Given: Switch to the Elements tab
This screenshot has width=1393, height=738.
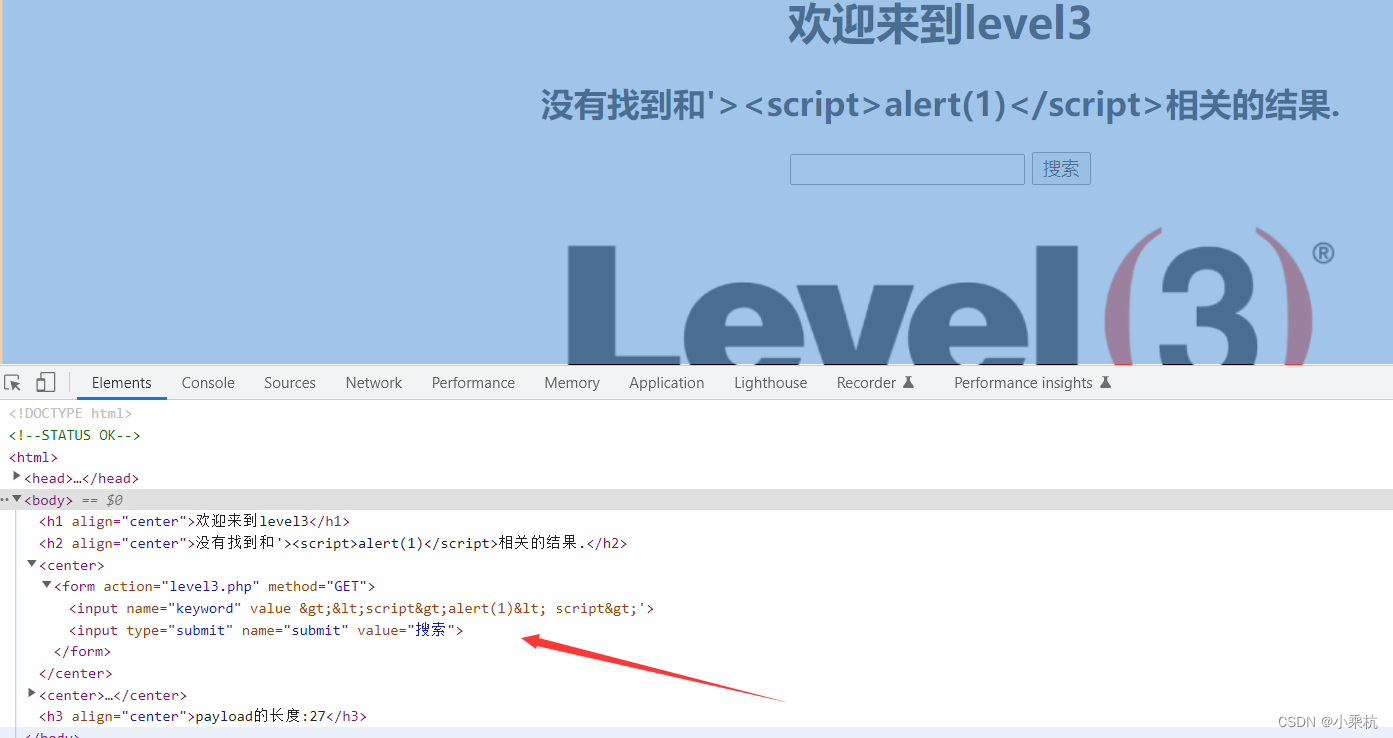Looking at the screenshot, I should [x=122, y=383].
